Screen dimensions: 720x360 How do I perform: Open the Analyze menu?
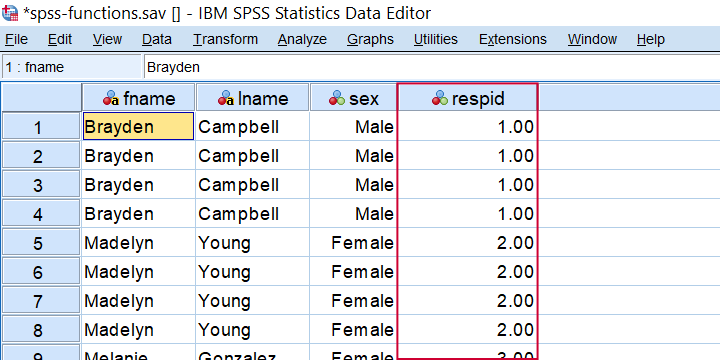click(x=302, y=39)
